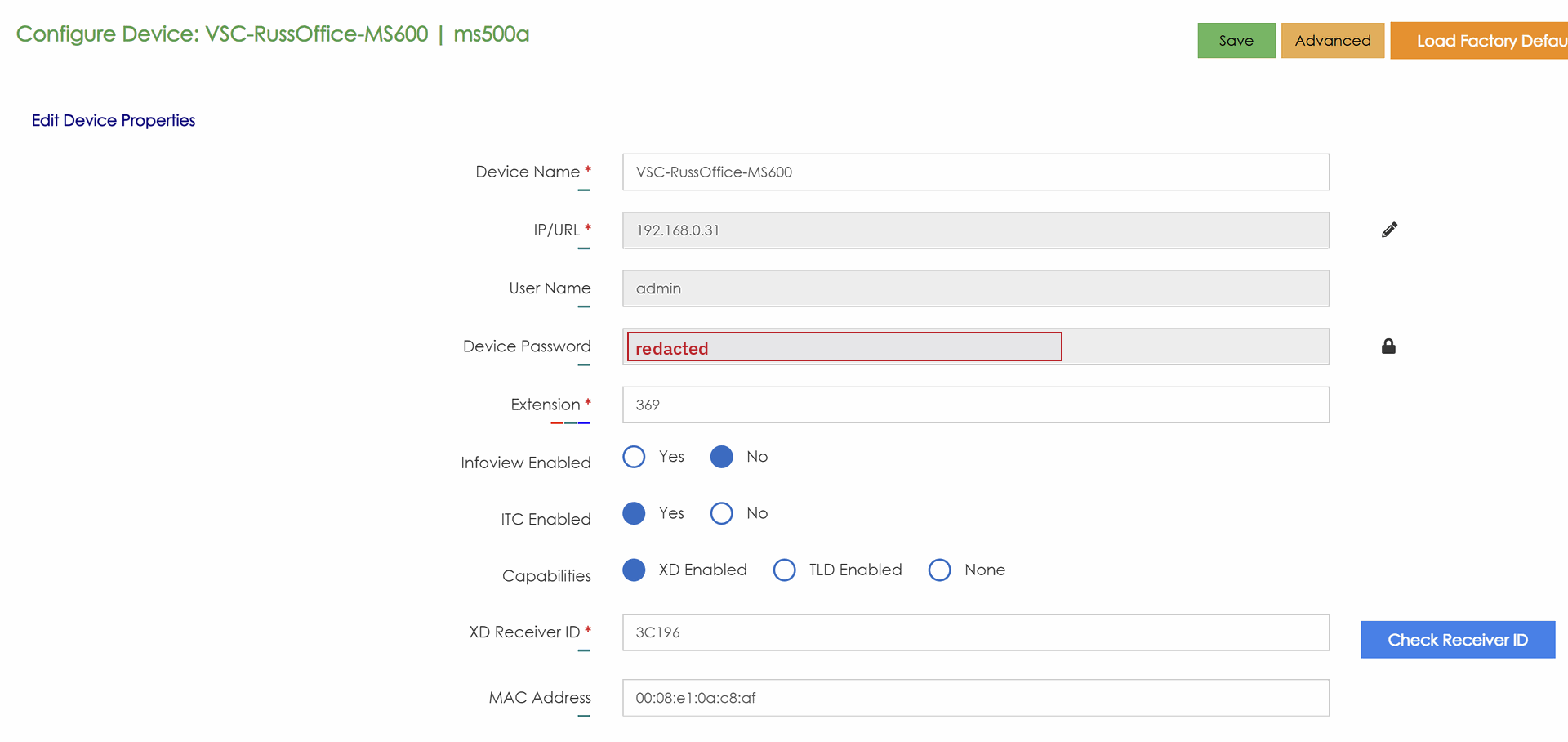Click the Device Password field

click(975, 346)
